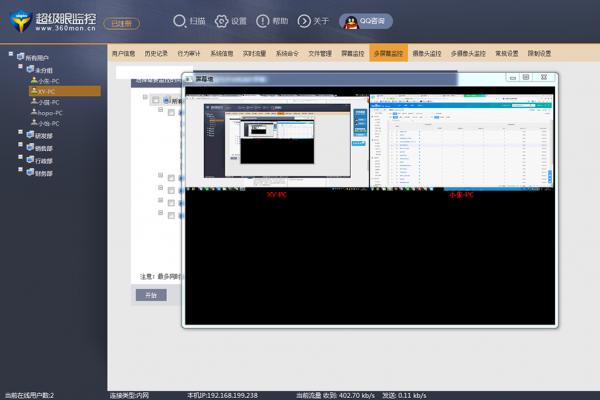Viewport: 600px width, 400px height.
Task: Open the 关于 (About) icon
Action: coord(304,21)
